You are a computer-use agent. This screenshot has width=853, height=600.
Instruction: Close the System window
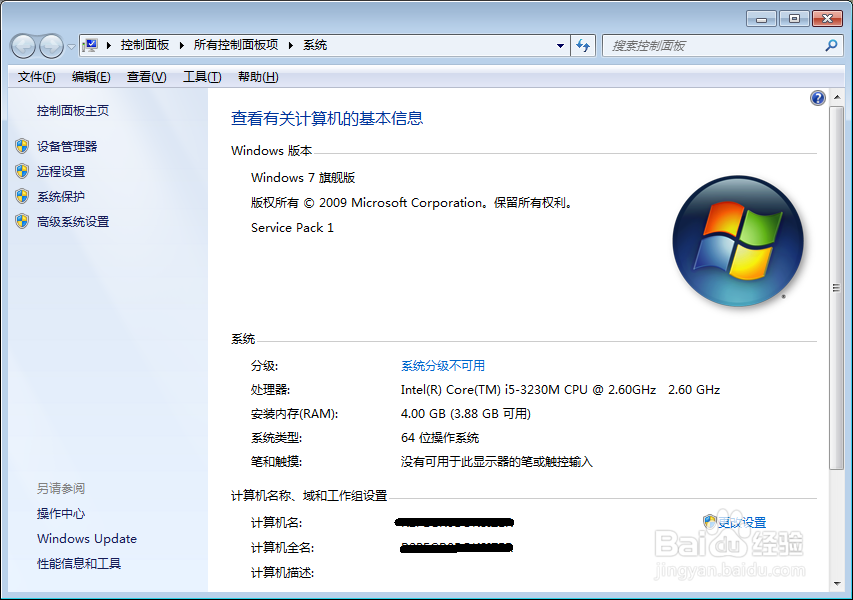[x=827, y=19]
